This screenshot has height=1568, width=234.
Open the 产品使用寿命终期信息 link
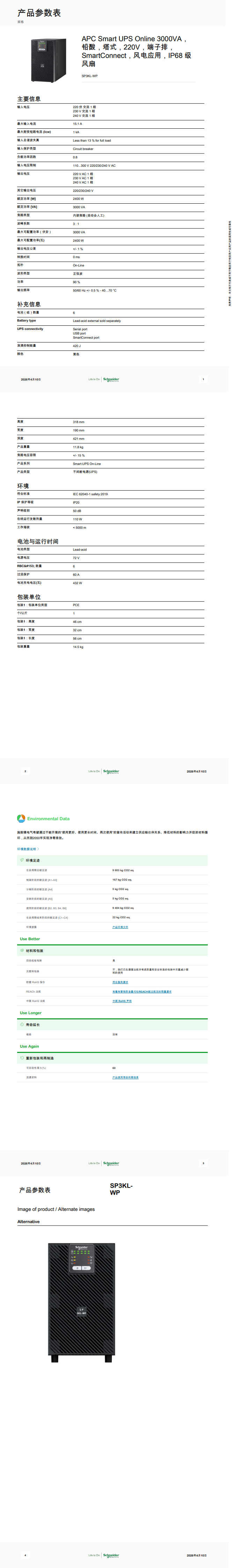[125, 1077]
